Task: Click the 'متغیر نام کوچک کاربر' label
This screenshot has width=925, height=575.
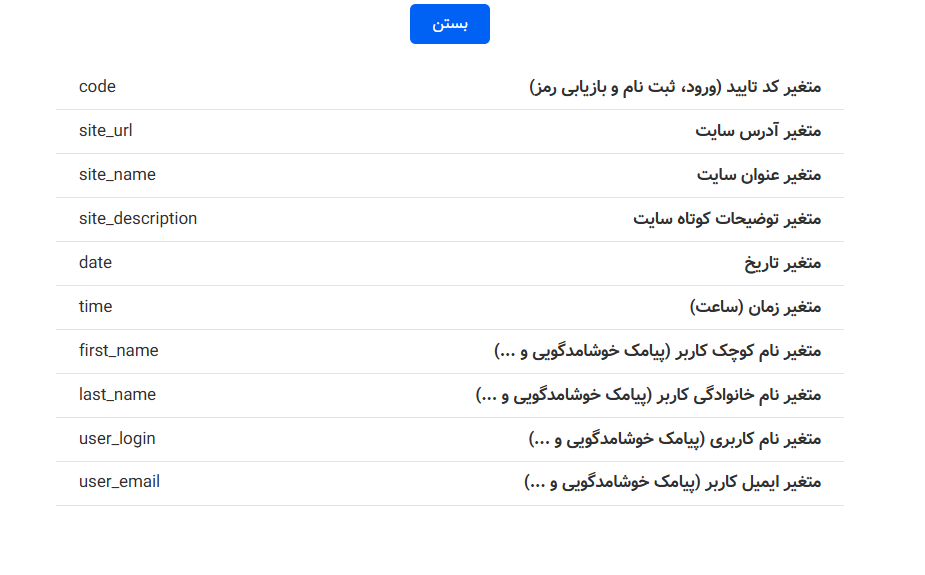Action: point(657,352)
